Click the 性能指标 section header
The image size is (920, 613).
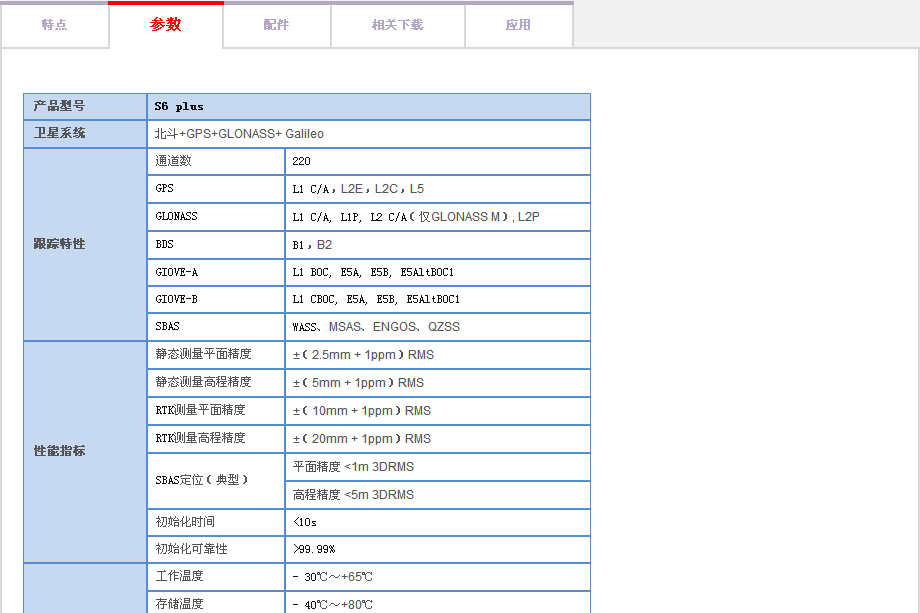[x=60, y=451]
